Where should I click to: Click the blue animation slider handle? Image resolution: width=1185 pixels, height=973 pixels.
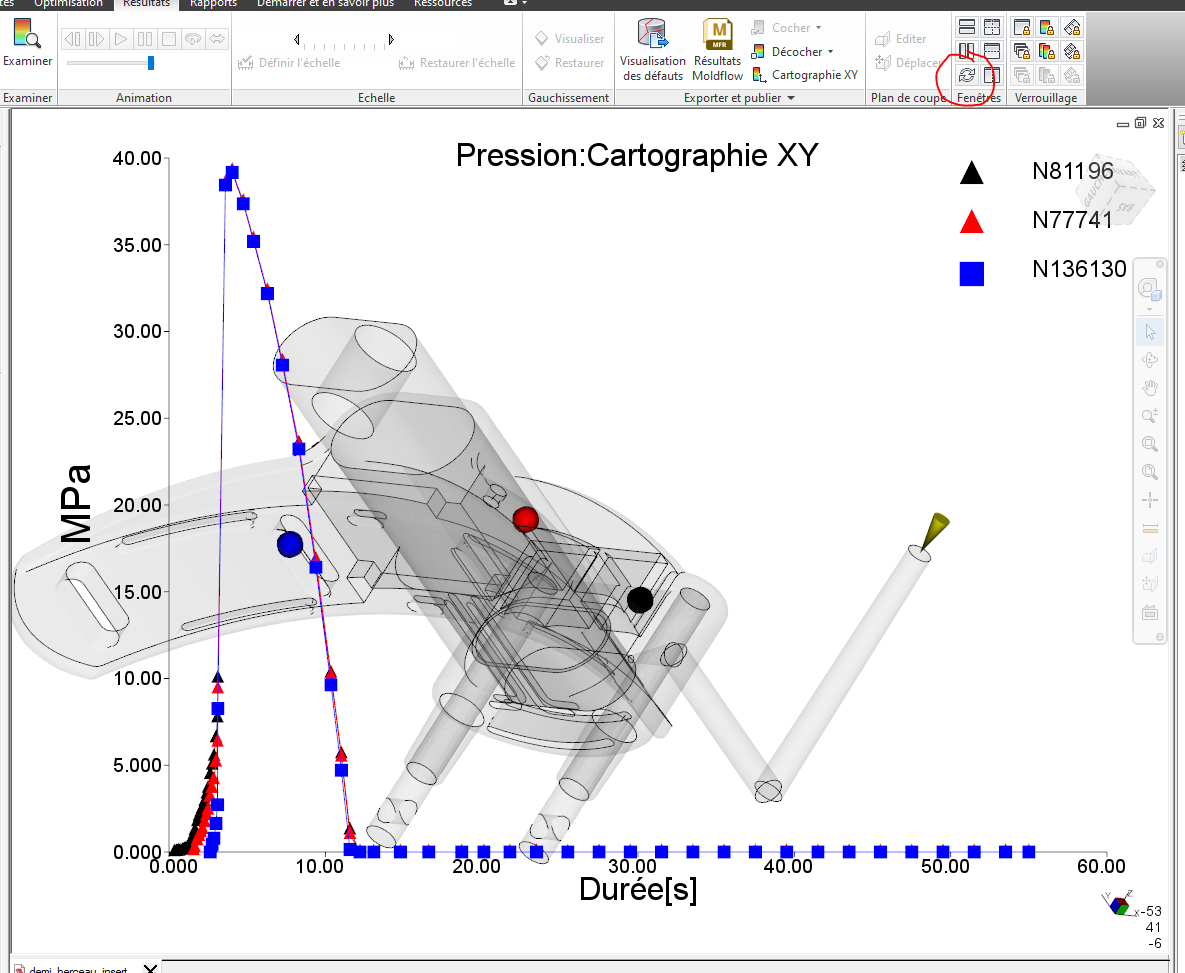(x=151, y=63)
